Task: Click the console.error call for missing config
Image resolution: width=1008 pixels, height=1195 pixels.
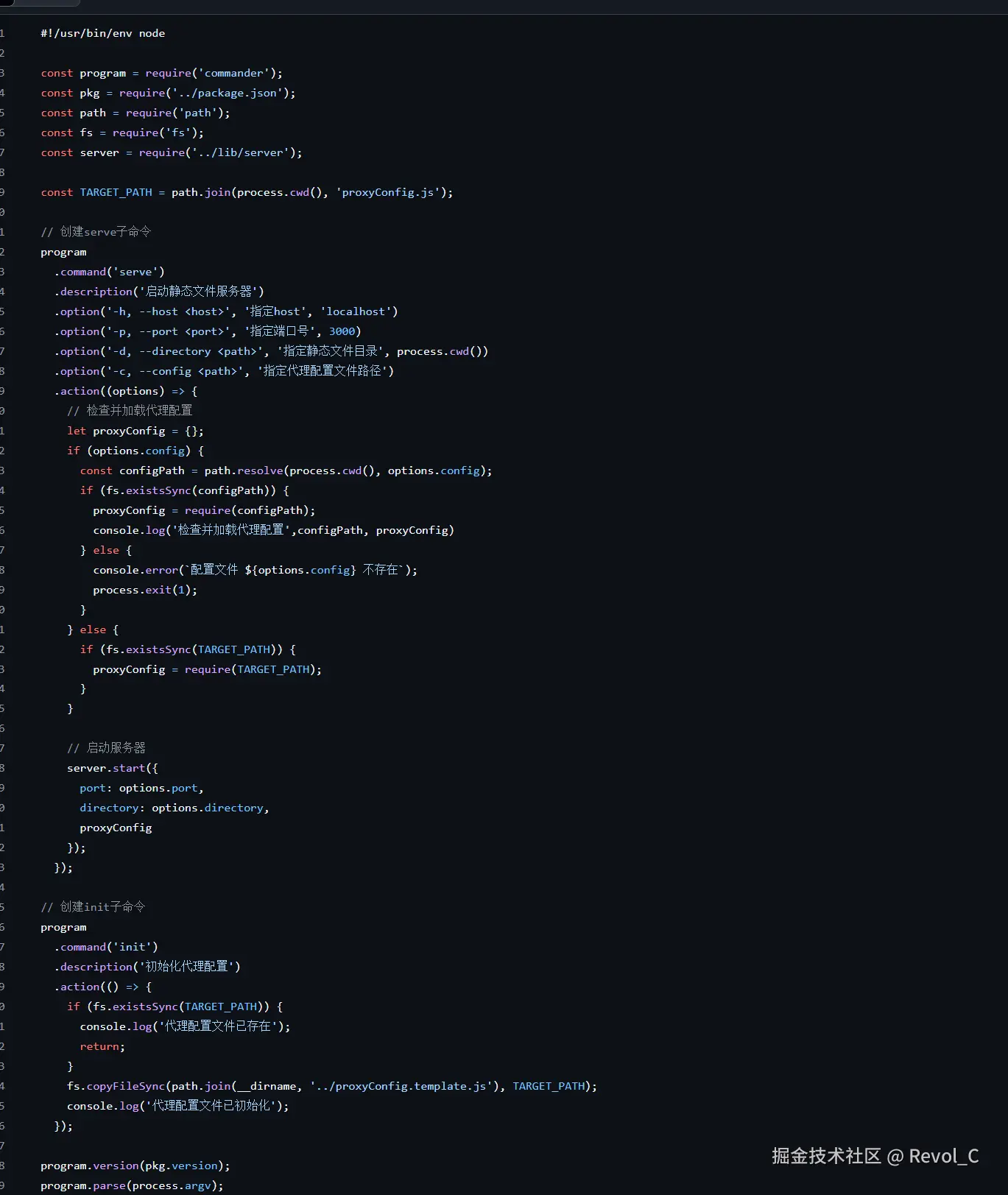Action: tap(136, 570)
